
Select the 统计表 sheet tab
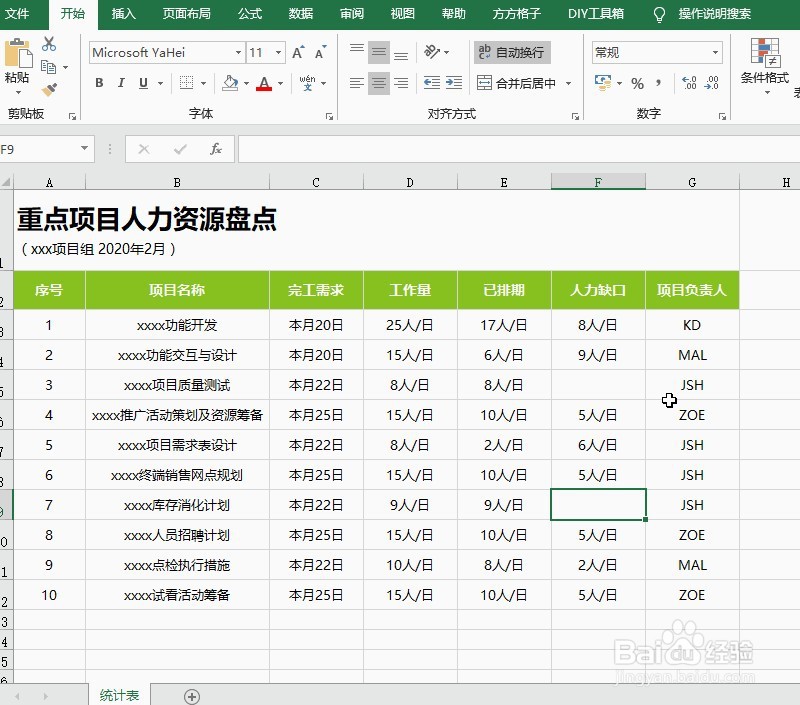(x=118, y=694)
